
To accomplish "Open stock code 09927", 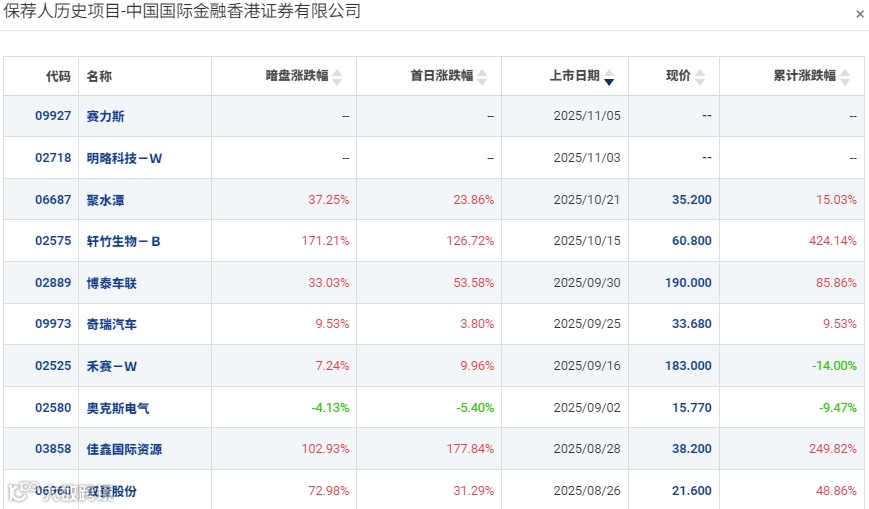I will (x=53, y=116).
